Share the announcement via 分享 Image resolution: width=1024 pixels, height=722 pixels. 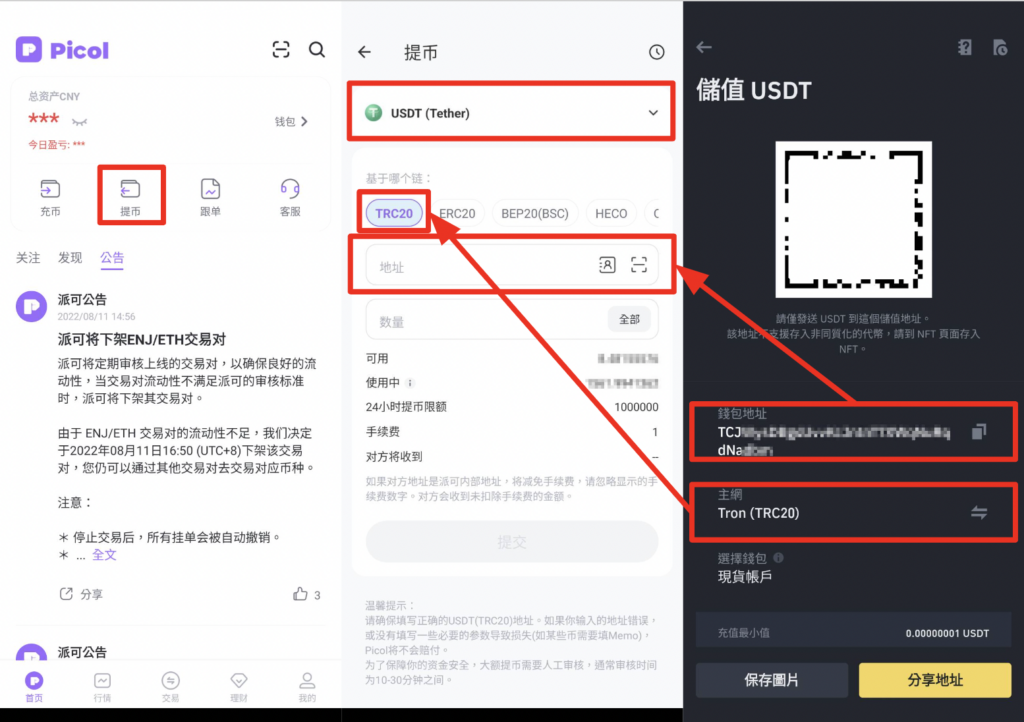point(82,594)
